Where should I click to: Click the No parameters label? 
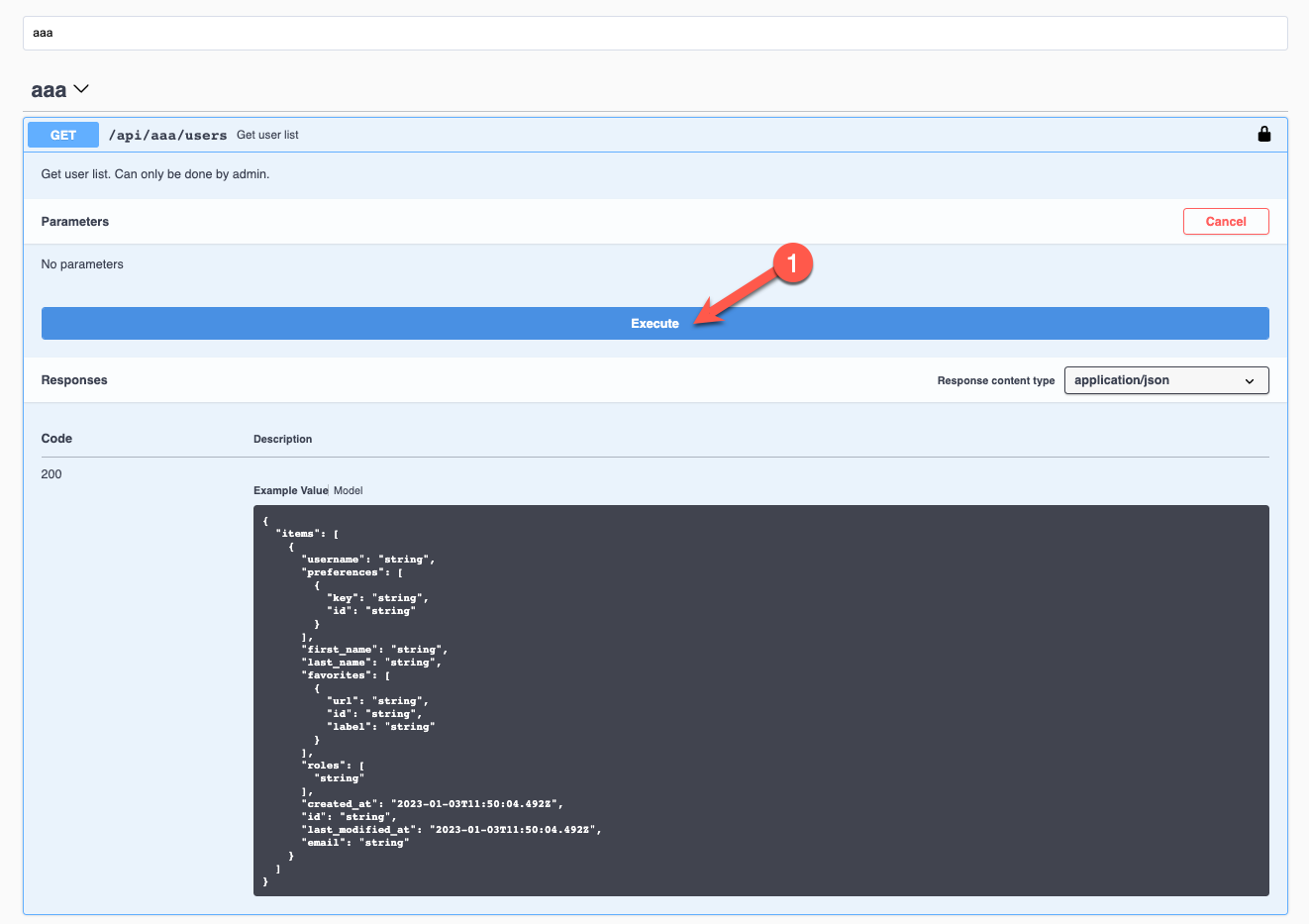(81, 263)
